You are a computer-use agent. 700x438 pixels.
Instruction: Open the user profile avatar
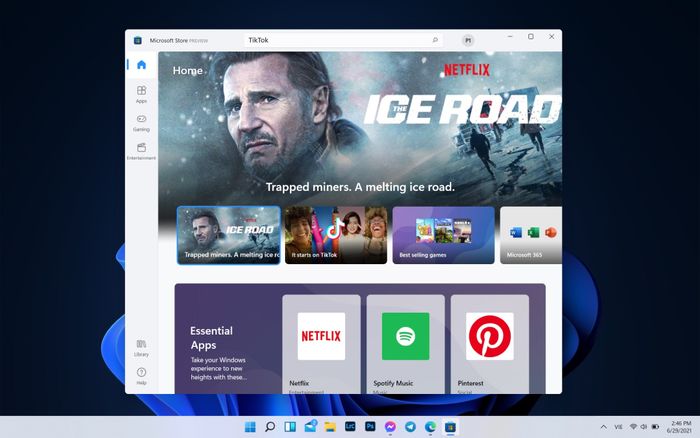[x=468, y=41]
